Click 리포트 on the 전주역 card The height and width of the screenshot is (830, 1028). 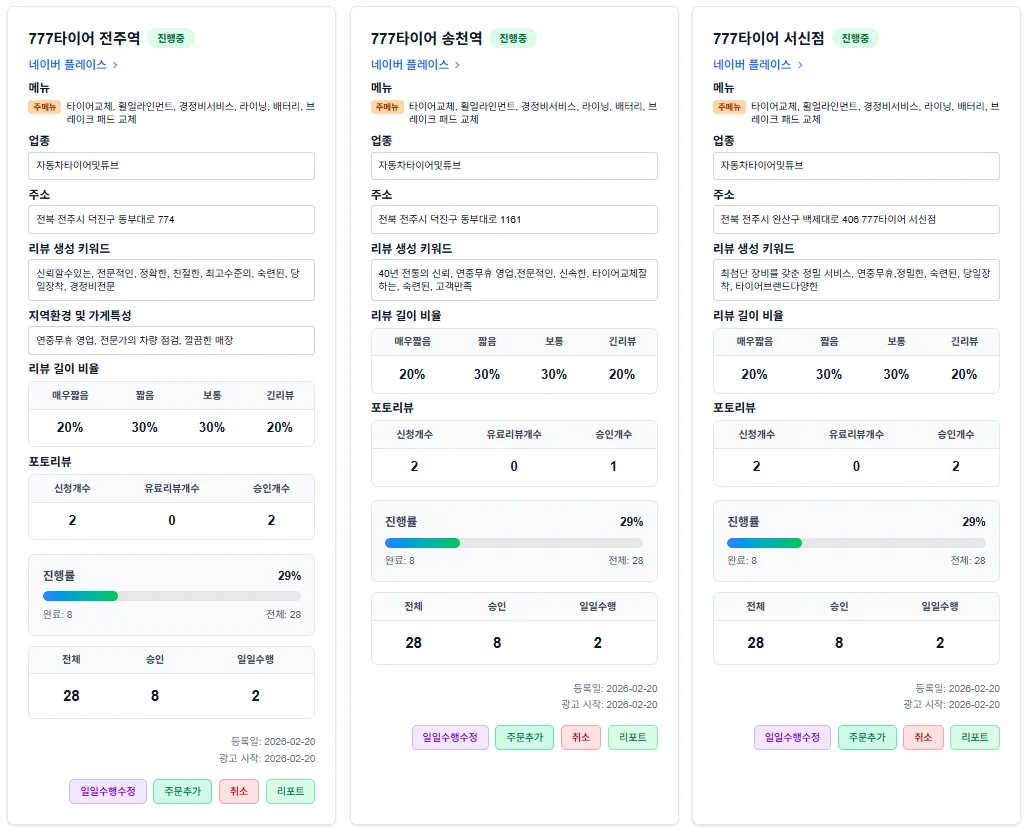coord(290,789)
